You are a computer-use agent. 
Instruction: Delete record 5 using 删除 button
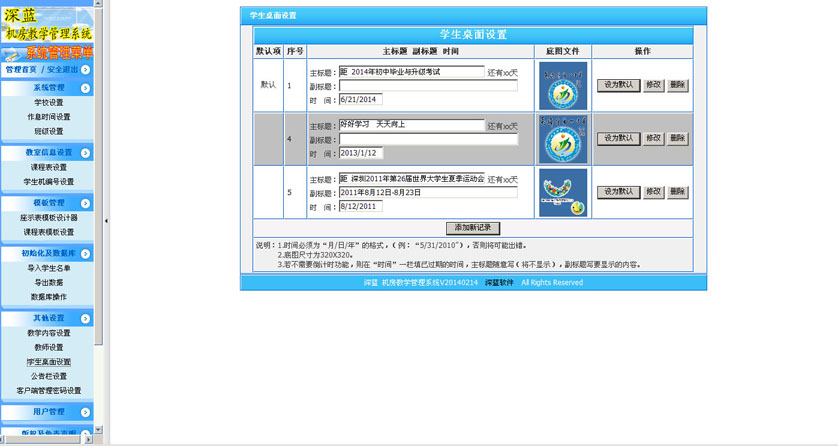coord(678,192)
